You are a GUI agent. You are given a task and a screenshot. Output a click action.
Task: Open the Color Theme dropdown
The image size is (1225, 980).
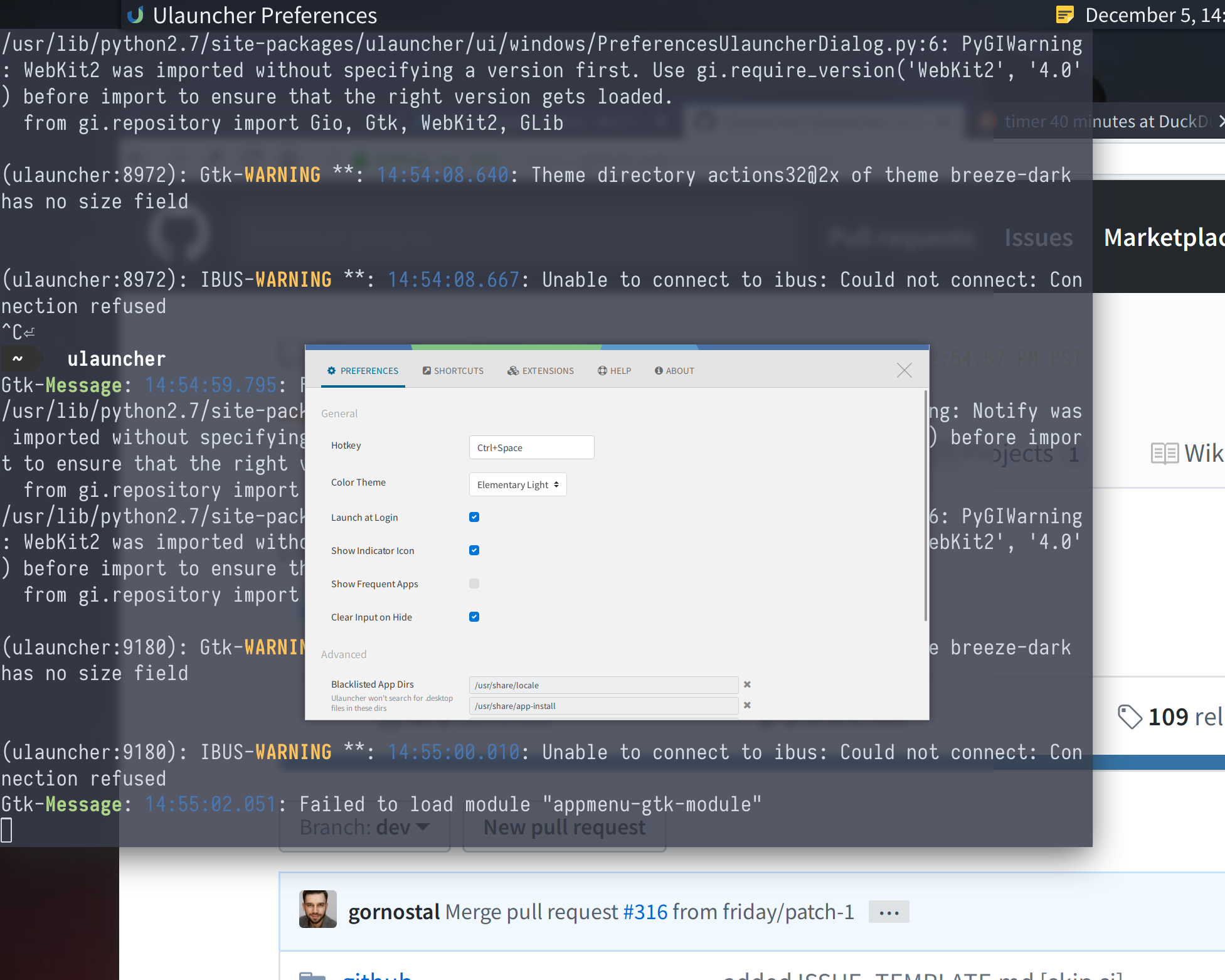[517, 484]
